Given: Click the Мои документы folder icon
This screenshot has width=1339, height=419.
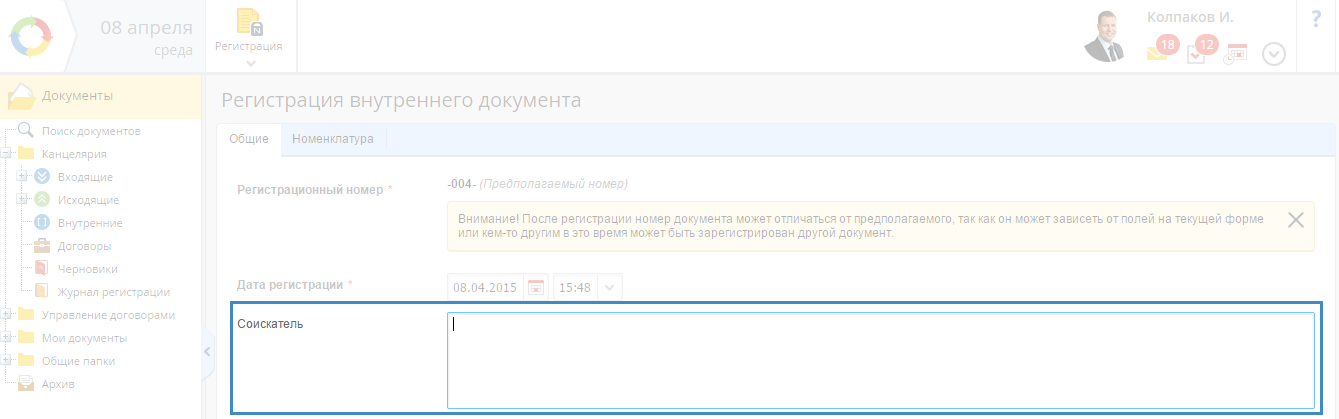Looking at the screenshot, I should [25, 337].
